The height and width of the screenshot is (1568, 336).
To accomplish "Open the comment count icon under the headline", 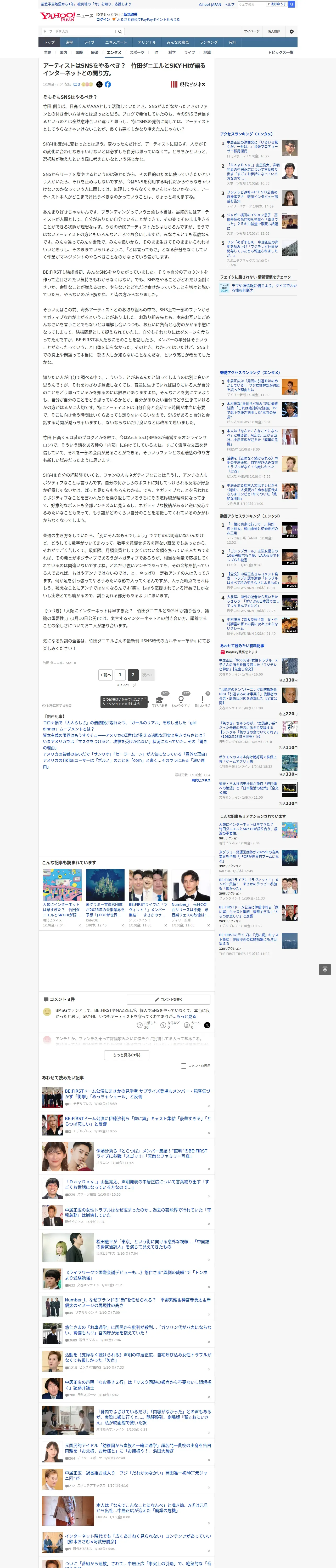I will [77, 85].
